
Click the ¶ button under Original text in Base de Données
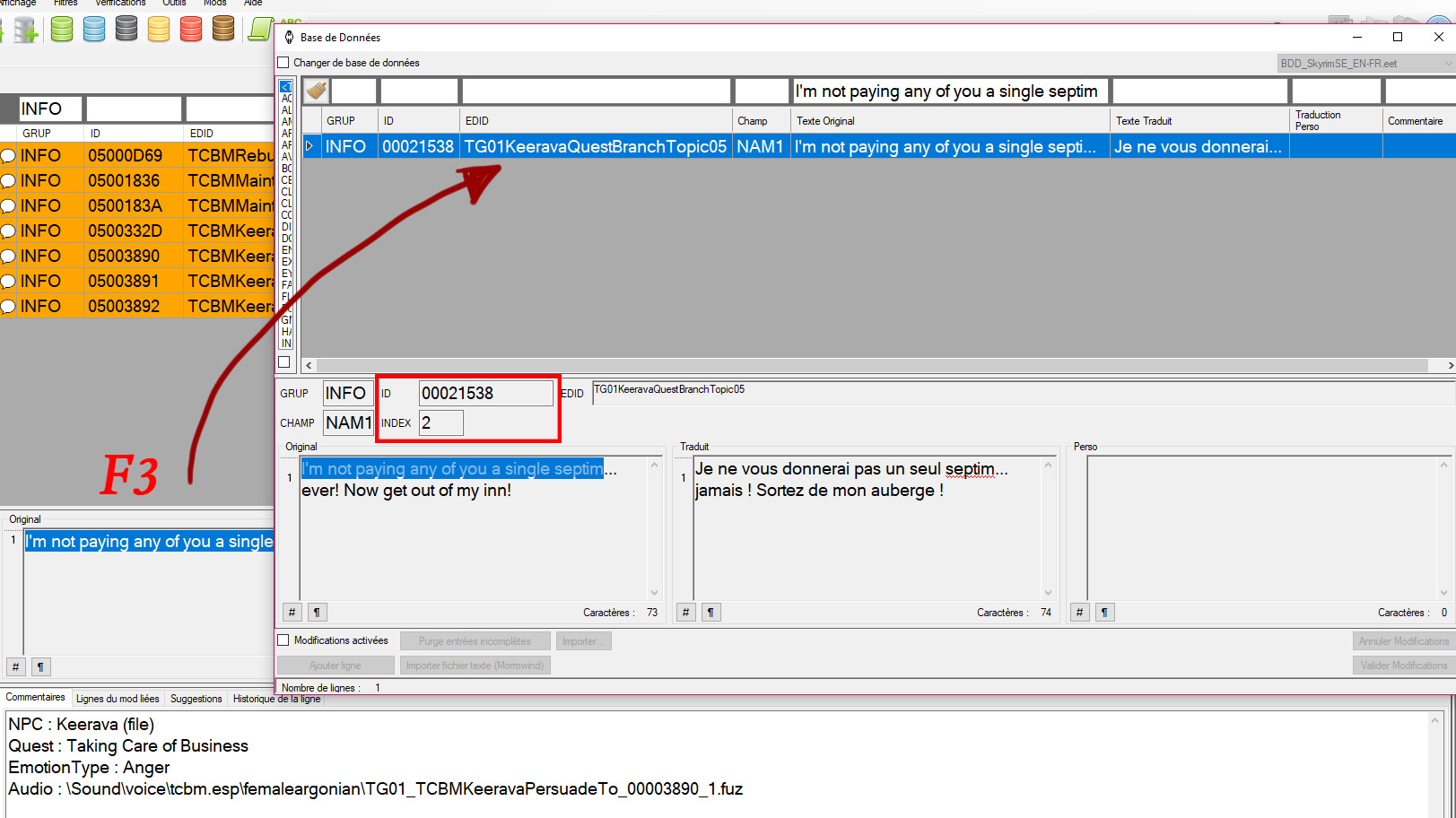coord(317,613)
